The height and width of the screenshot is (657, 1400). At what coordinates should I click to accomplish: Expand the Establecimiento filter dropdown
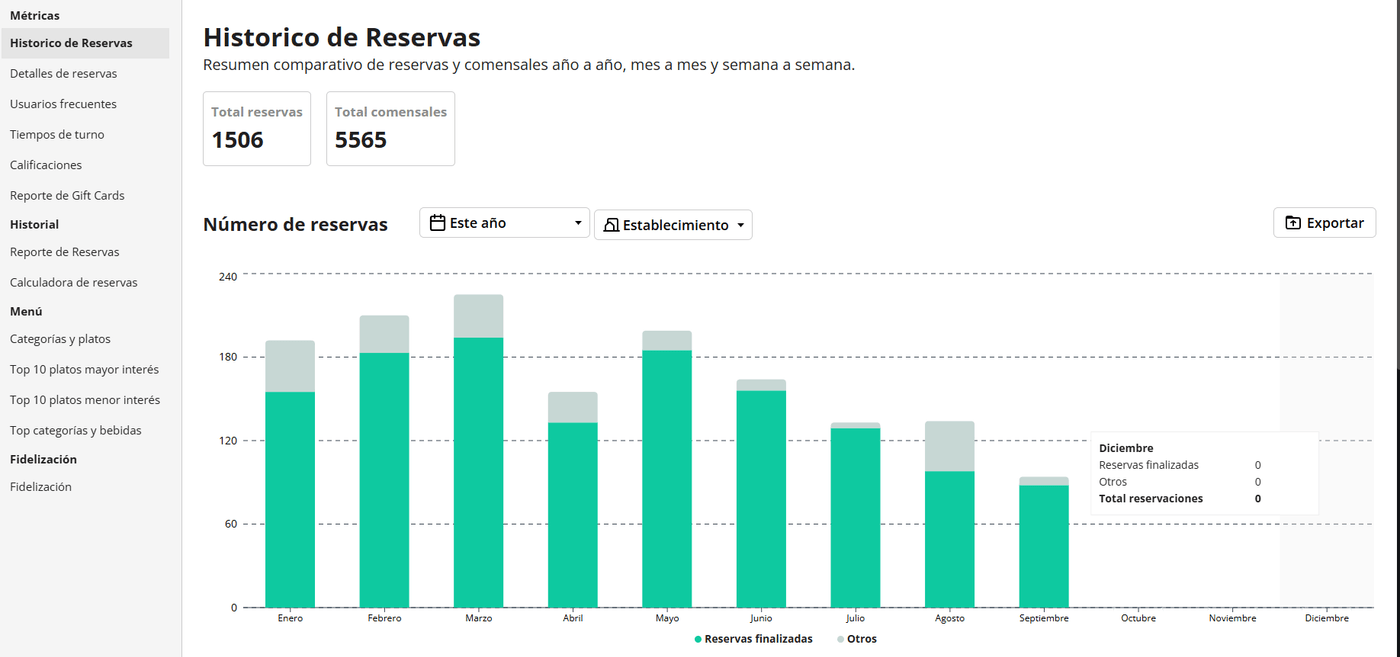tap(673, 225)
